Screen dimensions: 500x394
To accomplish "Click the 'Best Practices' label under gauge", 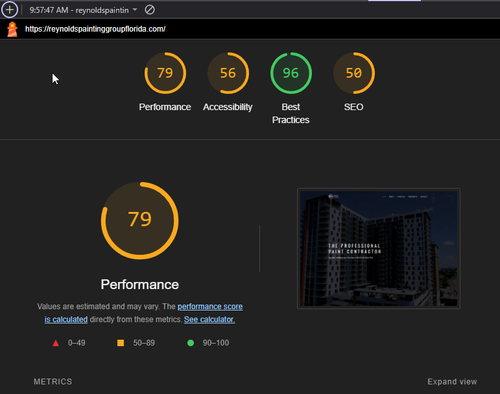I will point(291,113).
